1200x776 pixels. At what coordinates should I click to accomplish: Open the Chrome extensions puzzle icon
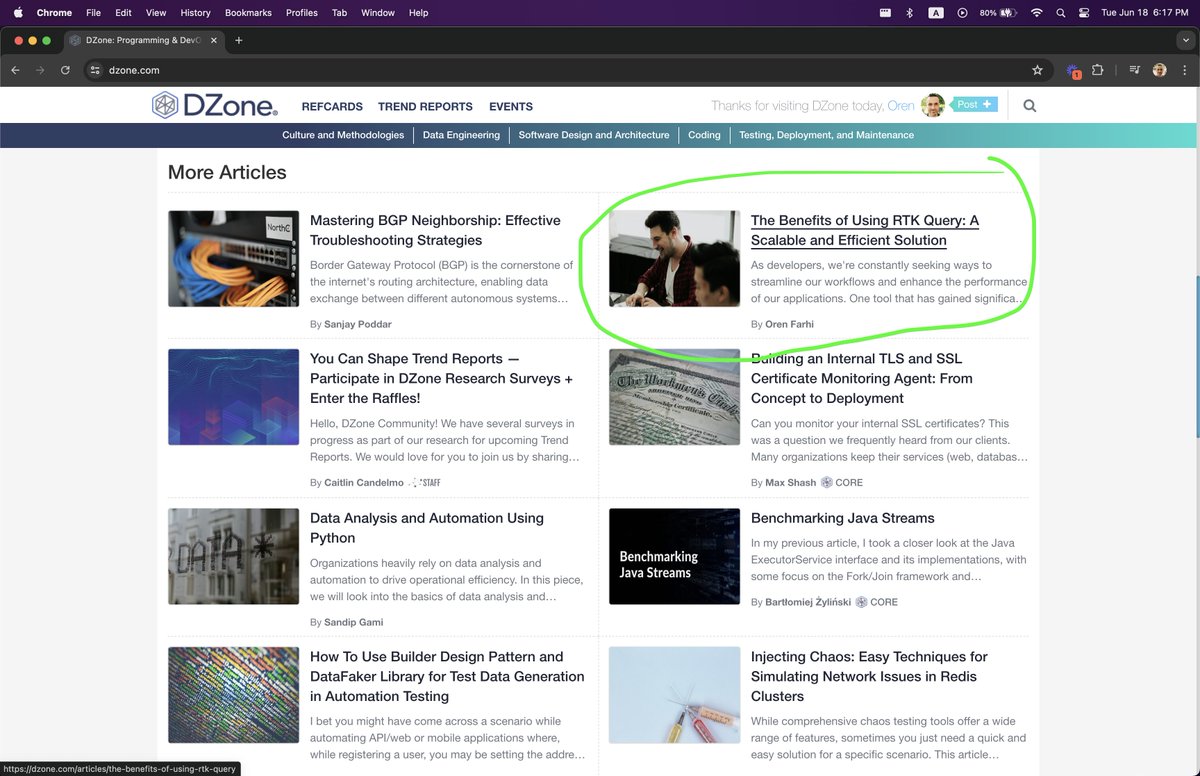point(1098,70)
